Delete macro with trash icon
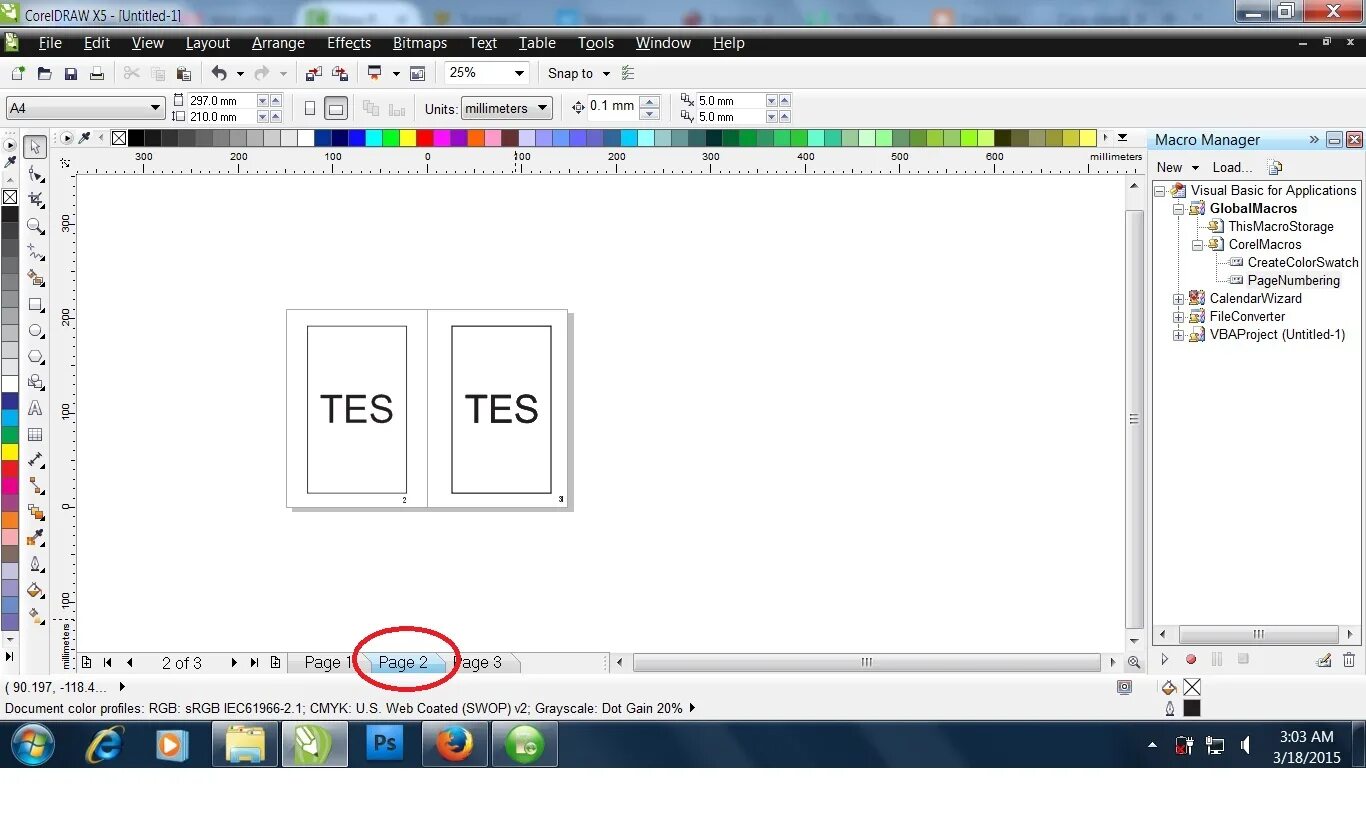This screenshot has width=1366, height=839. coord(1349,660)
